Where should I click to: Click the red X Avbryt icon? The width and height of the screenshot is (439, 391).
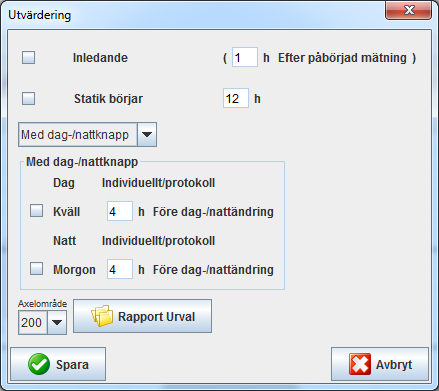tap(360, 364)
